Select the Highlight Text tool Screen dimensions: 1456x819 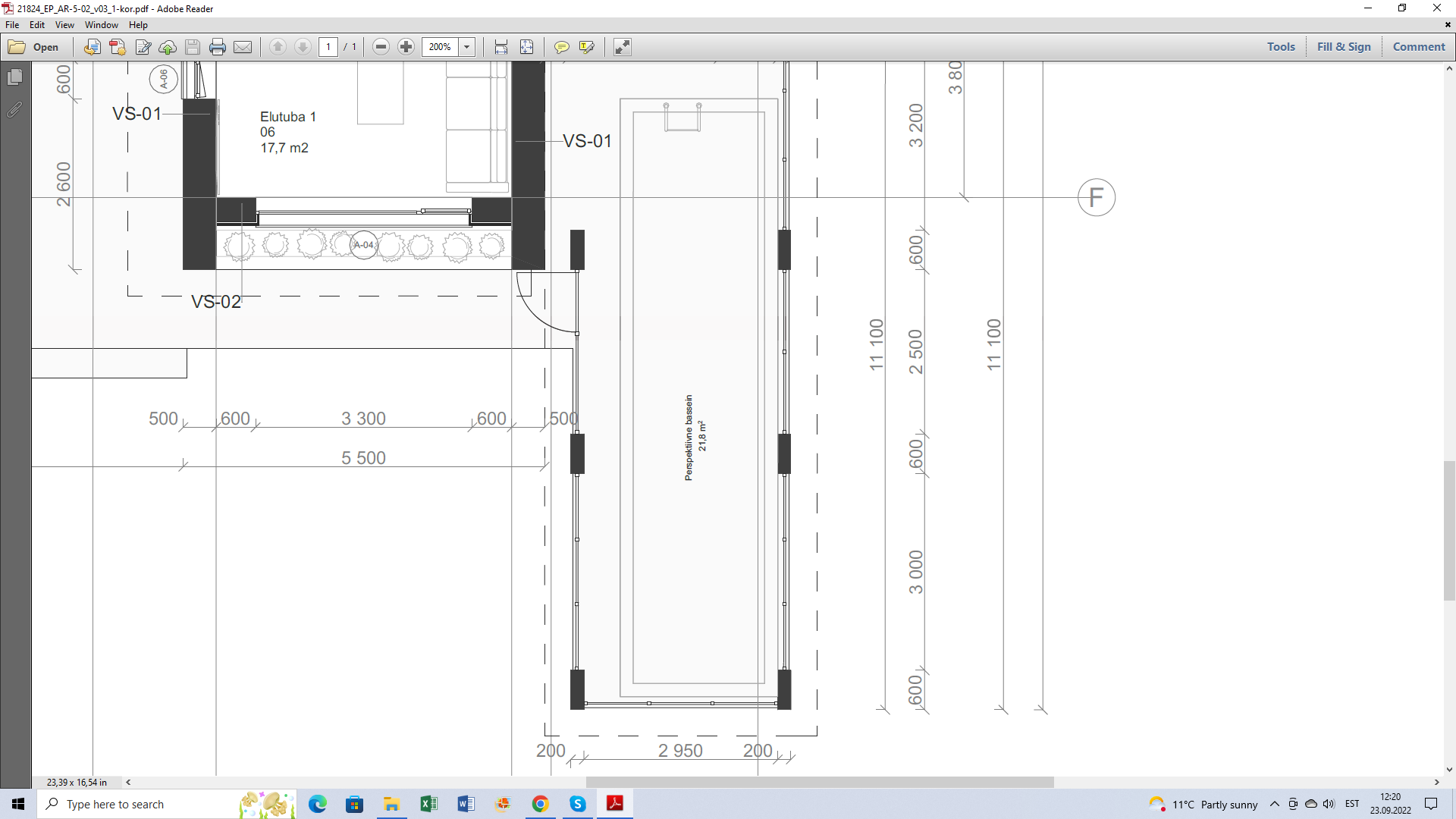[586, 47]
